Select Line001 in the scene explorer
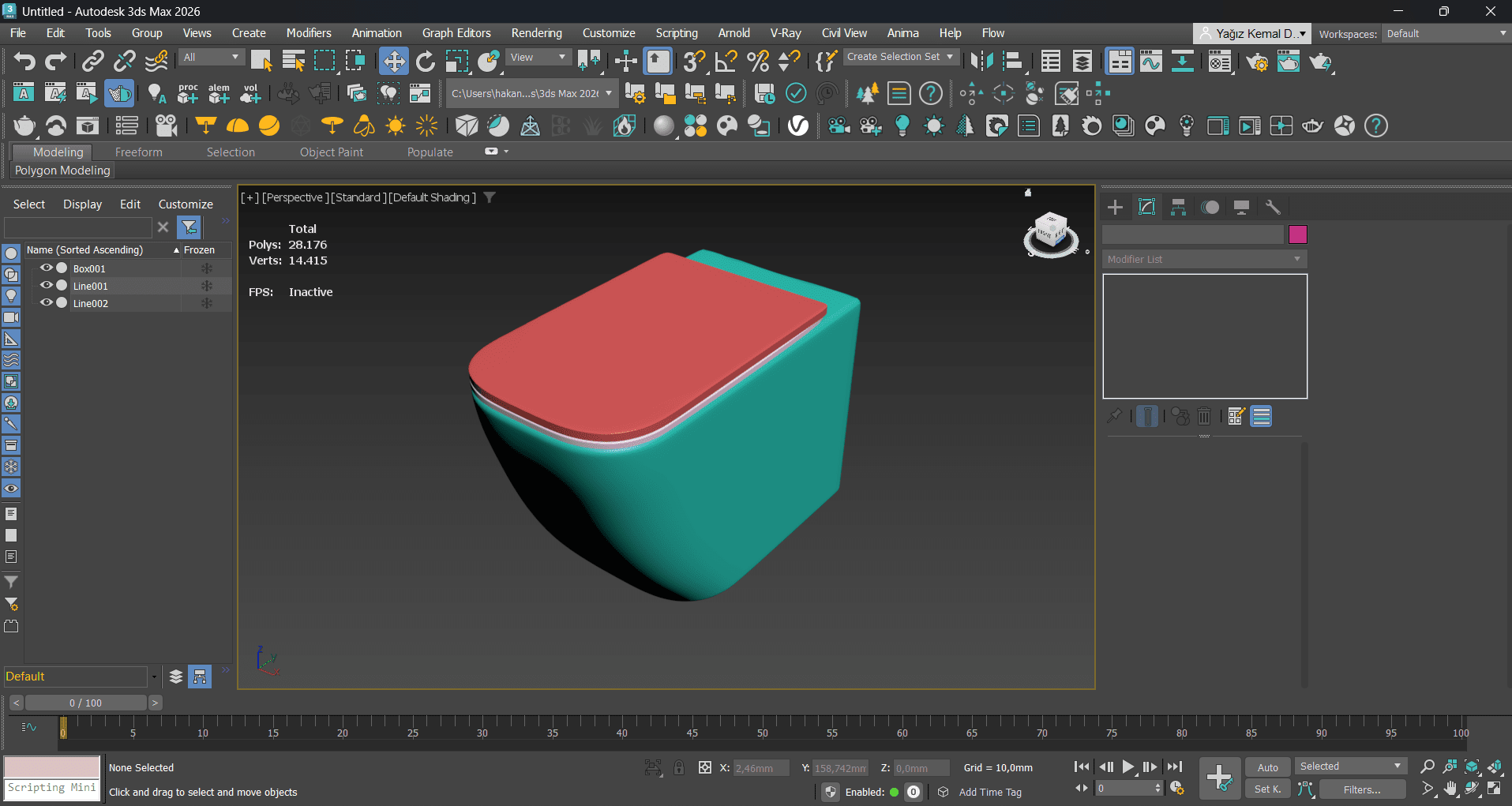This screenshot has width=1512, height=806. coord(91,286)
